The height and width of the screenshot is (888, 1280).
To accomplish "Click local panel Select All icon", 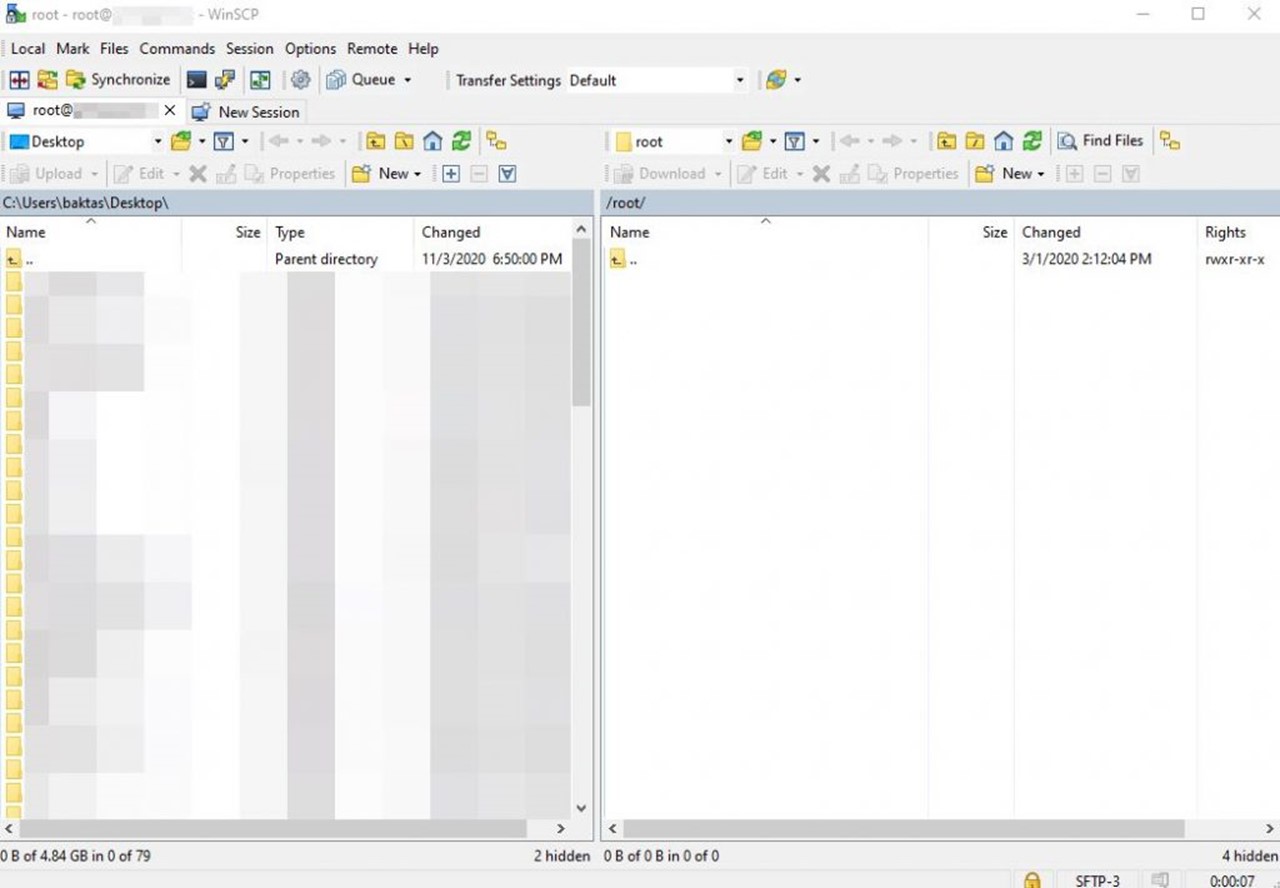I will pos(507,173).
